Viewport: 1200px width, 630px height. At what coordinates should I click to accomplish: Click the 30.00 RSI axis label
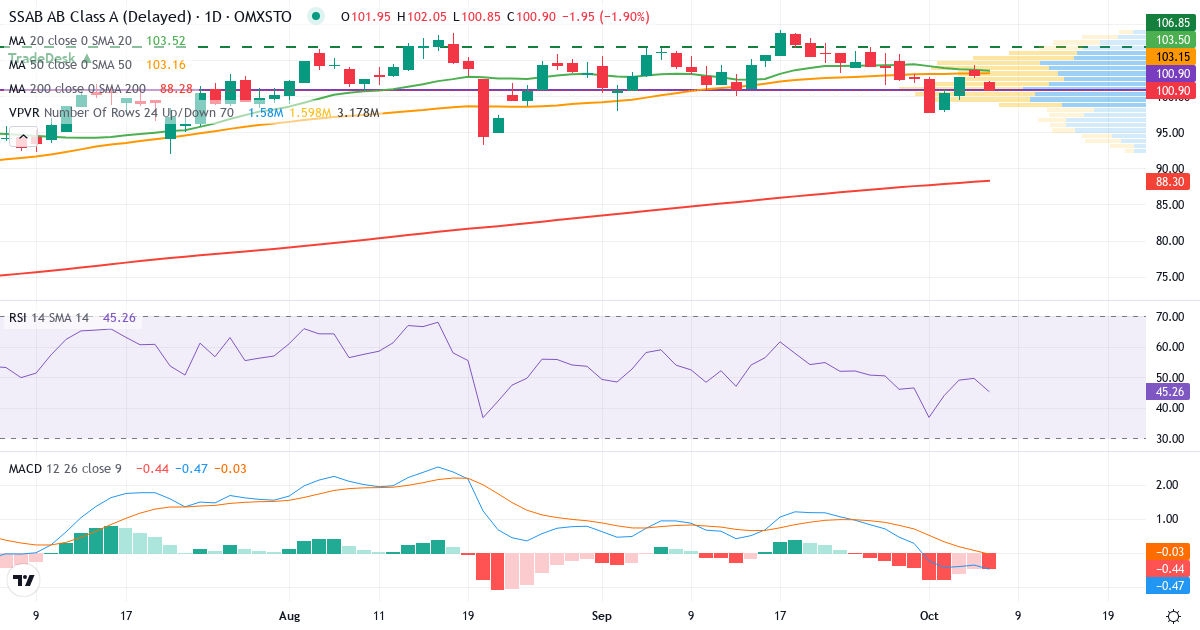[x=1170, y=439]
